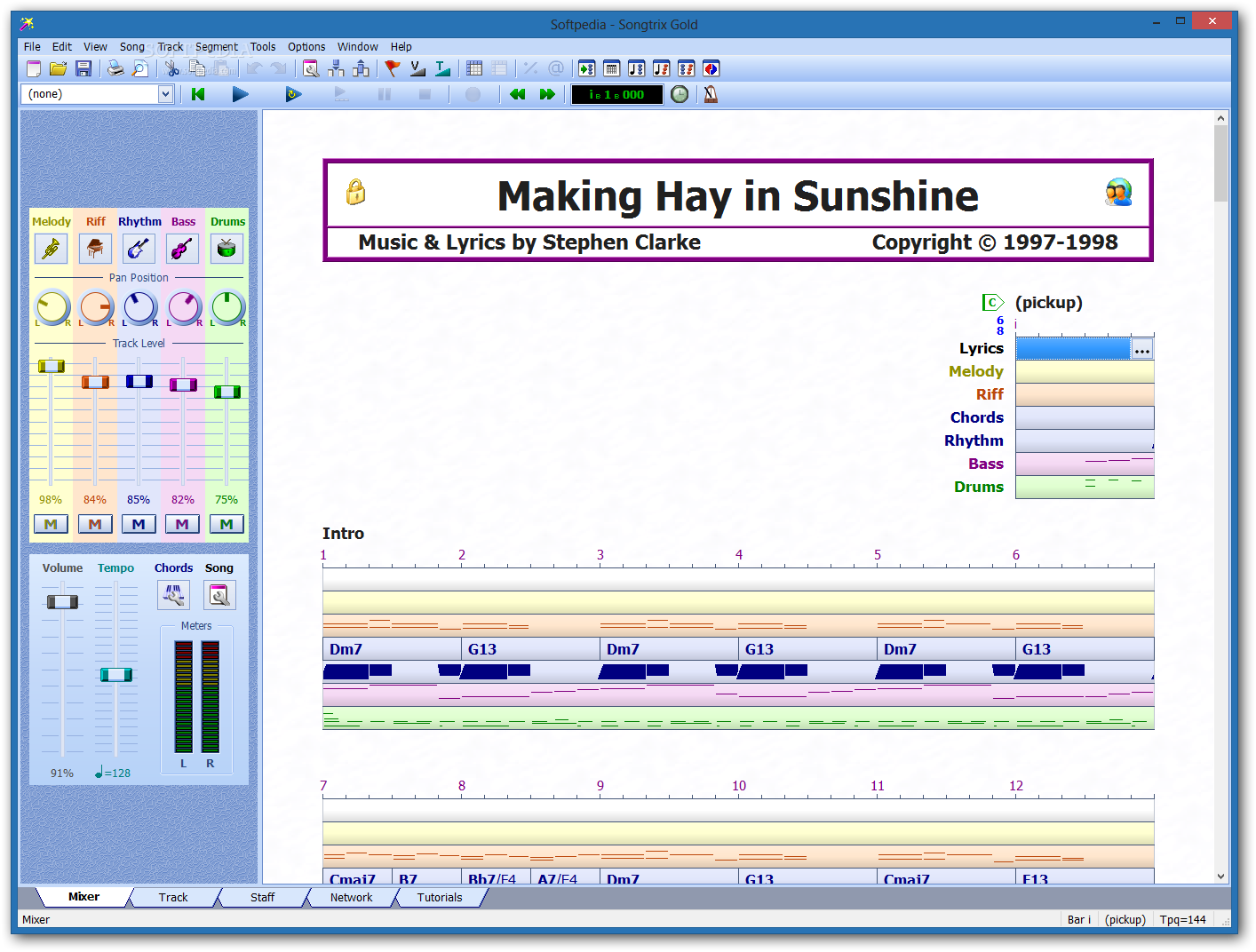Open print preview magnifier icon
Screen dimensions: 1256x952
coord(140,68)
